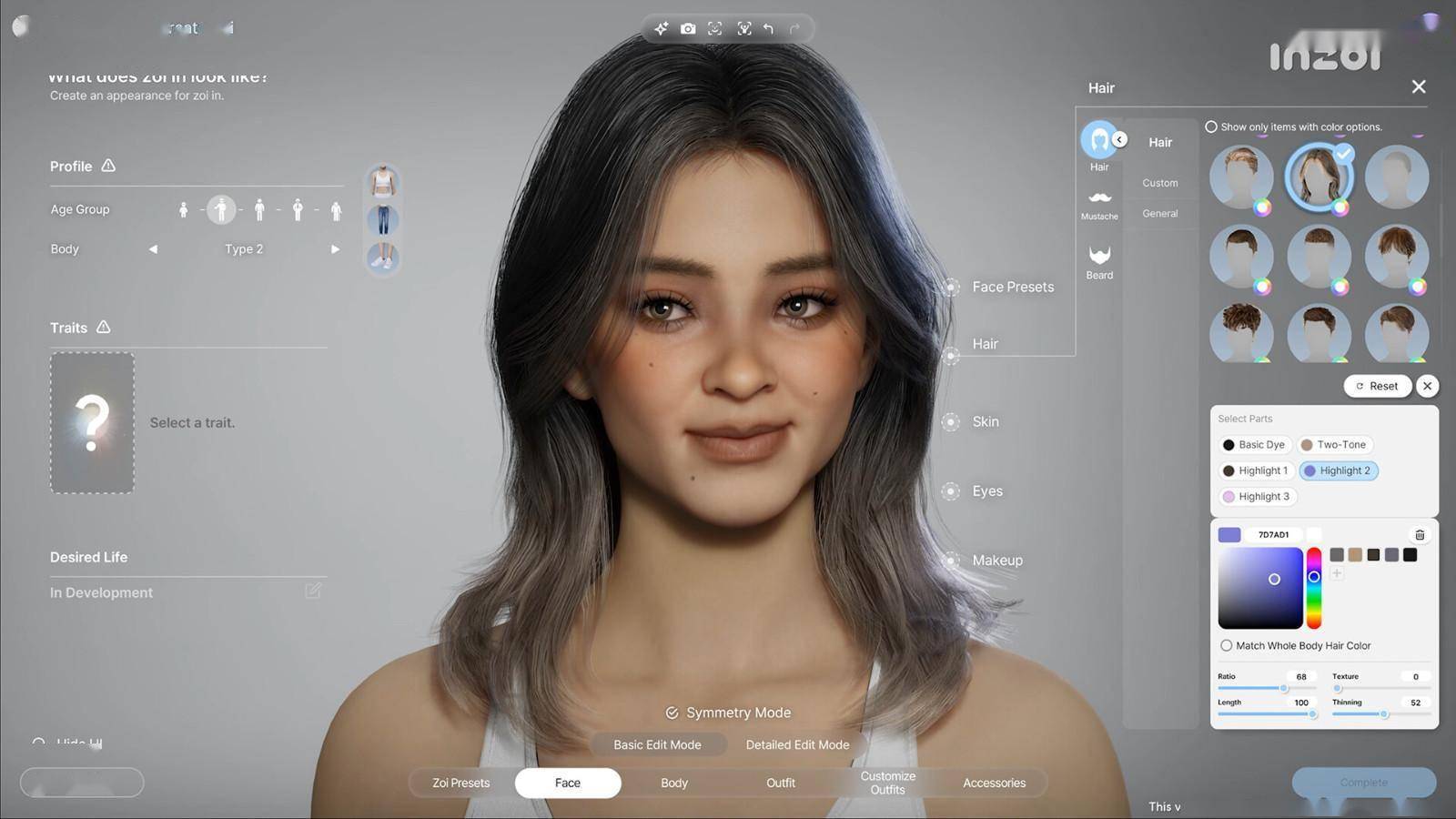Click the hue spectrum slider
The height and width of the screenshot is (819, 1456).
(1314, 588)
